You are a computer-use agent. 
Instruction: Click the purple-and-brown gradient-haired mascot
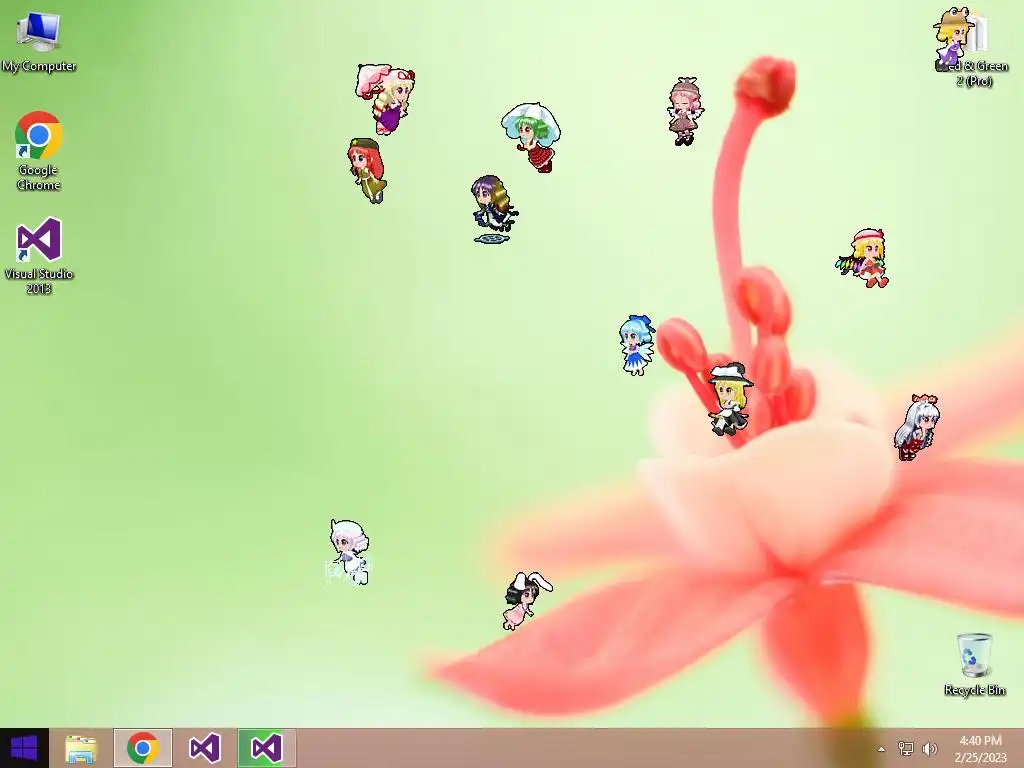(494, 208)
